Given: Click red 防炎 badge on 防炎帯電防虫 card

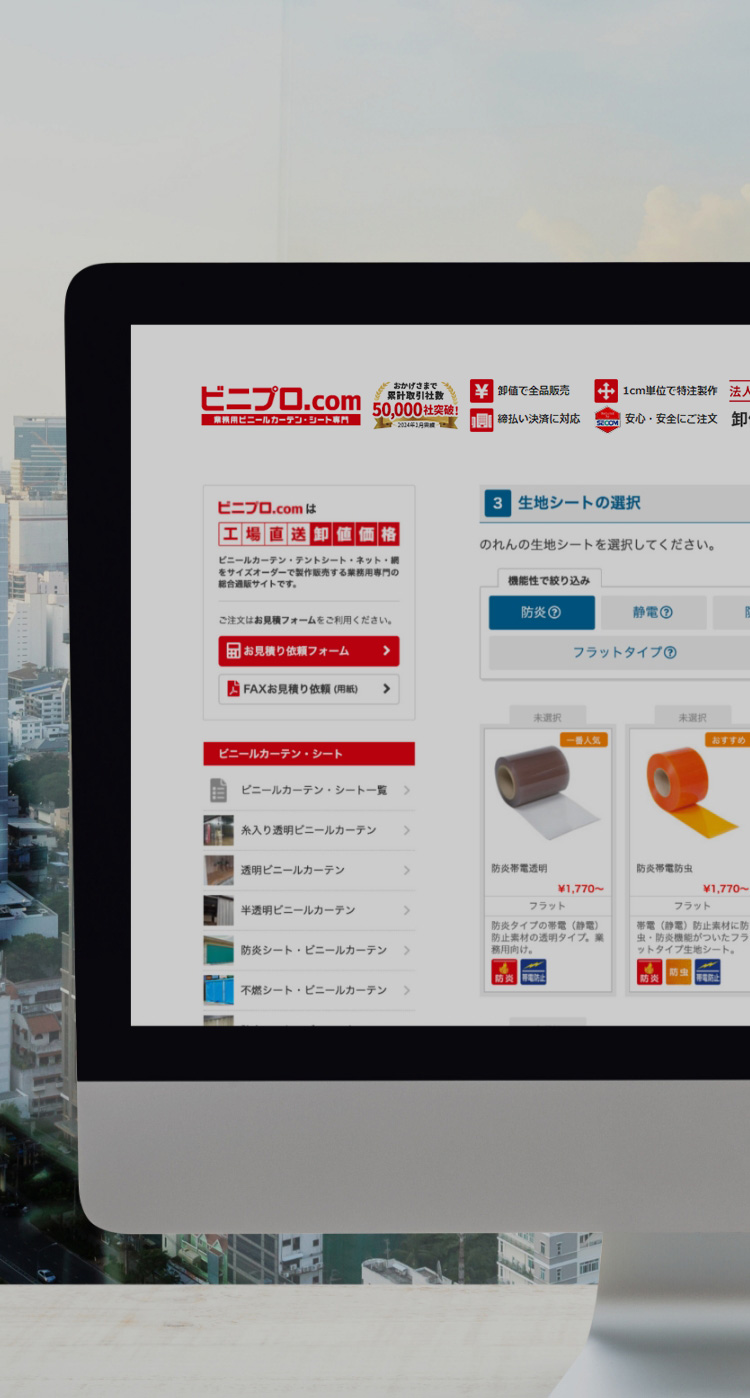Looking at the screenshot, I should 650,973.
